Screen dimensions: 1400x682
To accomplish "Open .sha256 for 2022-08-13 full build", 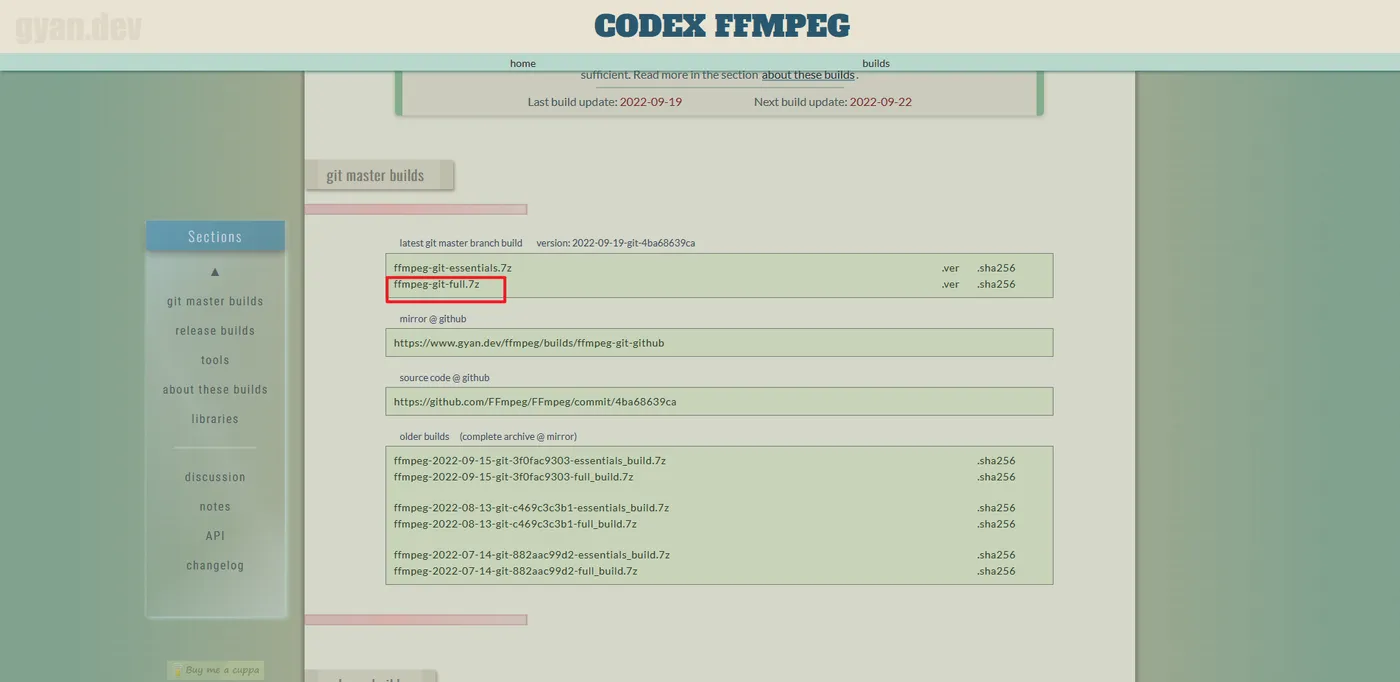I will pyautogui.click(x=996, y=524).
